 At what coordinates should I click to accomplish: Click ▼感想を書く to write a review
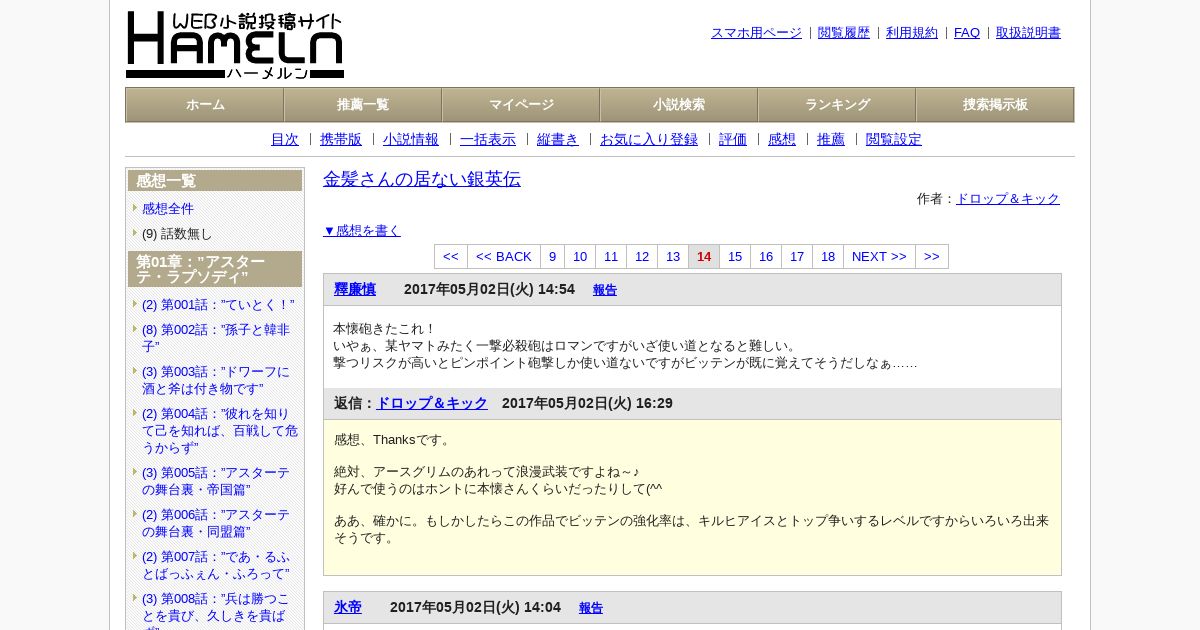(362, 230)
